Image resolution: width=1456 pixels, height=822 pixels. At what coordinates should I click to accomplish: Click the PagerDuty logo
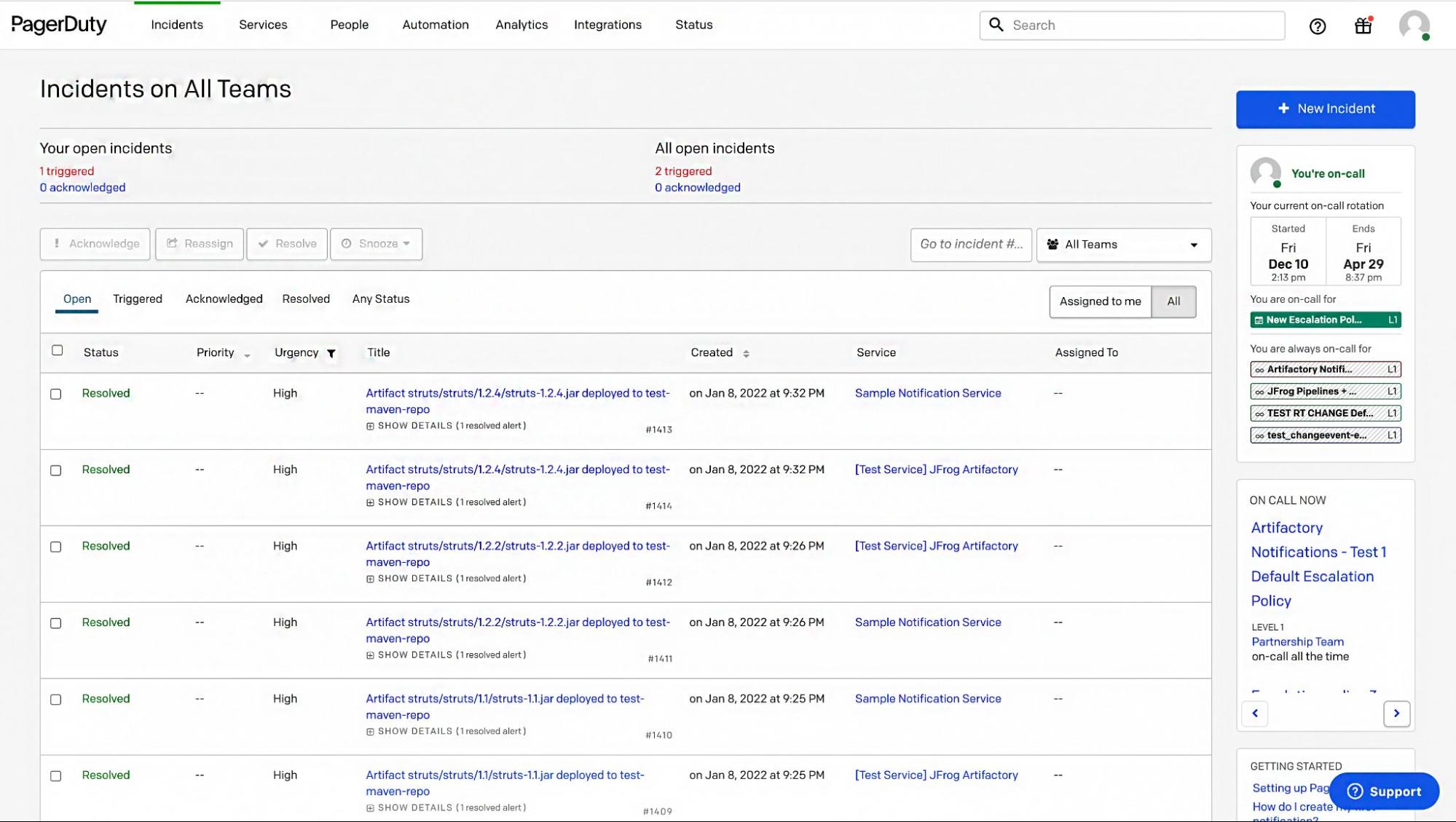[x=58, y=24]
